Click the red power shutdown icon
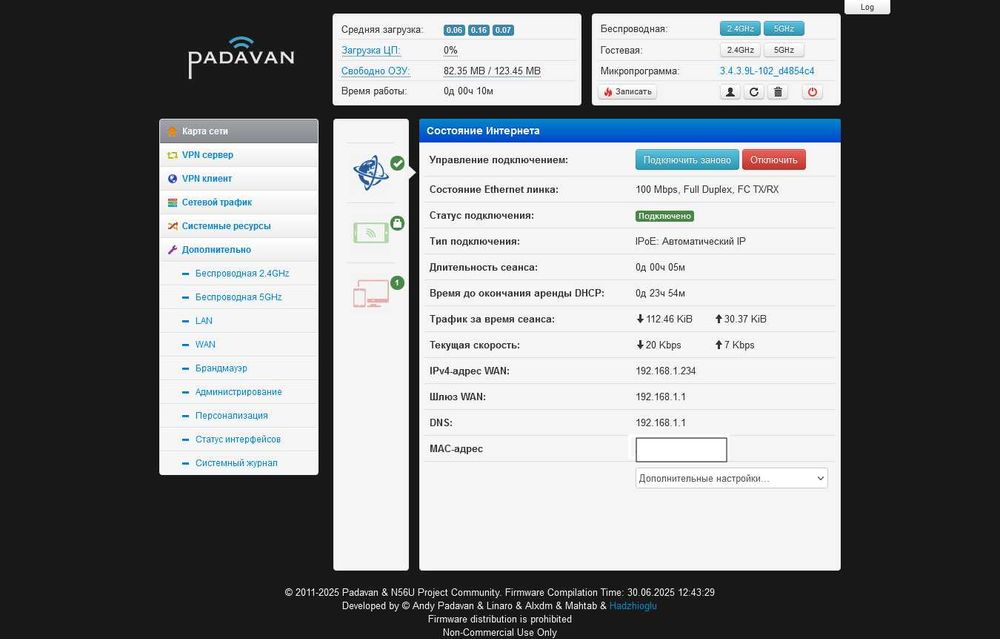Viewport: 1000px width, 639px height. 812,92
